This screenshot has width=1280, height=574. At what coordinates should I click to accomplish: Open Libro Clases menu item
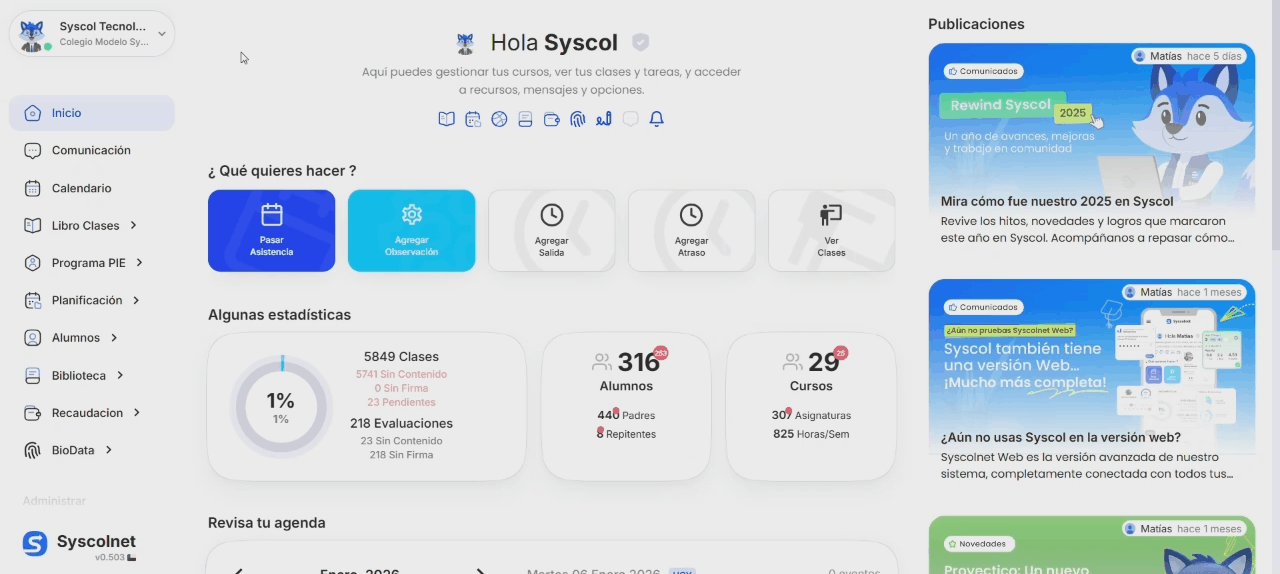pyautogui.click(x=92, y=225)
